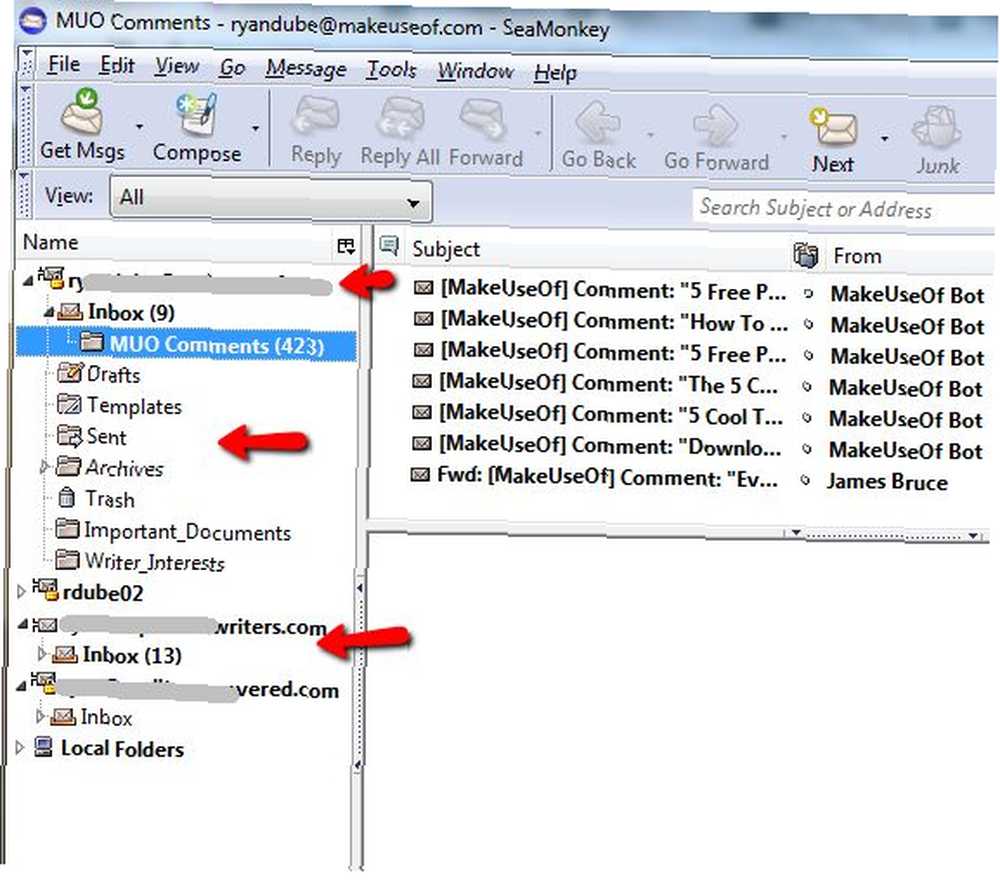Collapse the Inbox (9) folder

48,312
